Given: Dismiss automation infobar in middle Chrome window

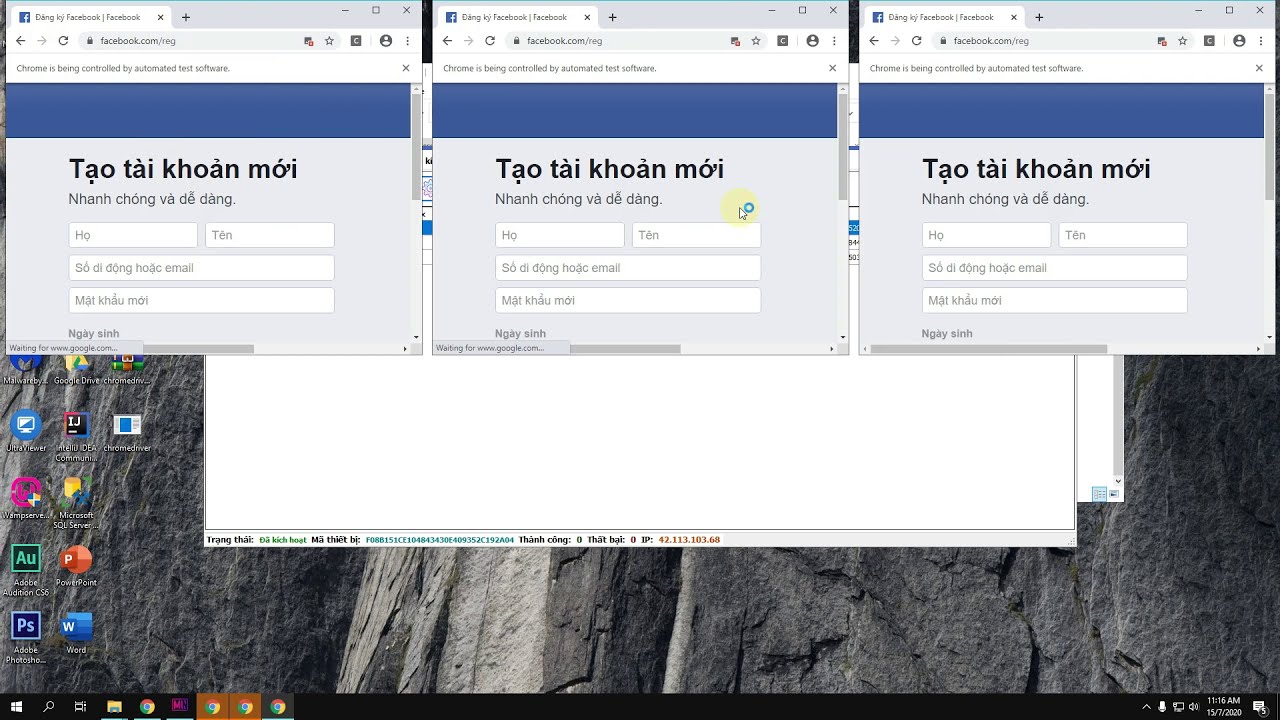Looking at the screenshot, I should click(x=833, y=68).
